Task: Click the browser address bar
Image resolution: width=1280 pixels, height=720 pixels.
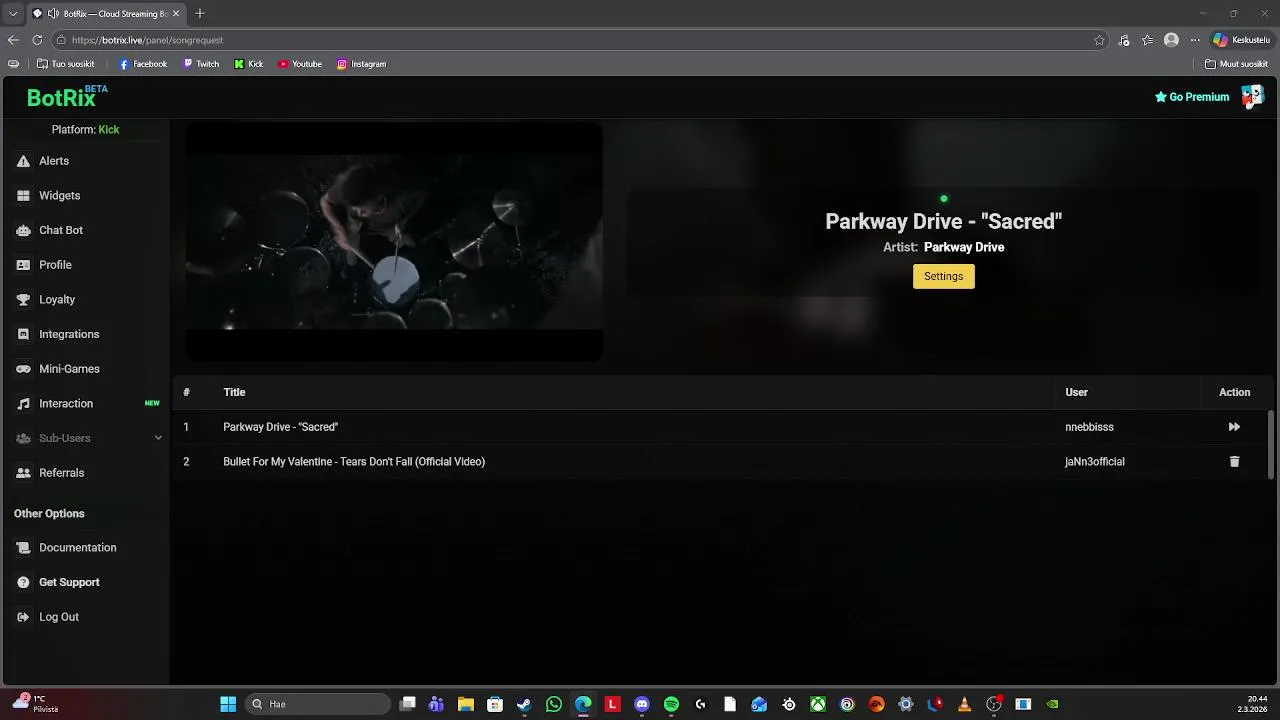Action: point(580,40)
